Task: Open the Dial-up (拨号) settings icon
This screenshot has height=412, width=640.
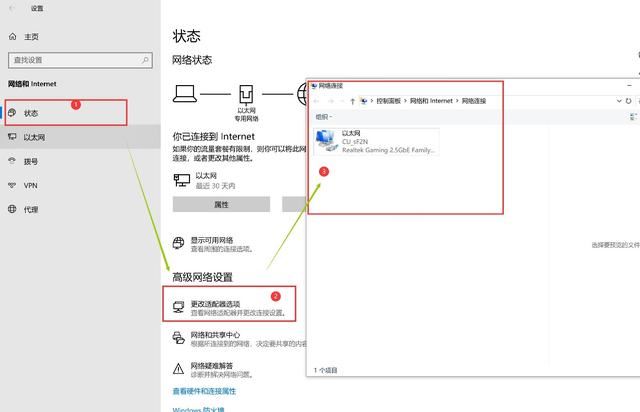Action: 12,161
